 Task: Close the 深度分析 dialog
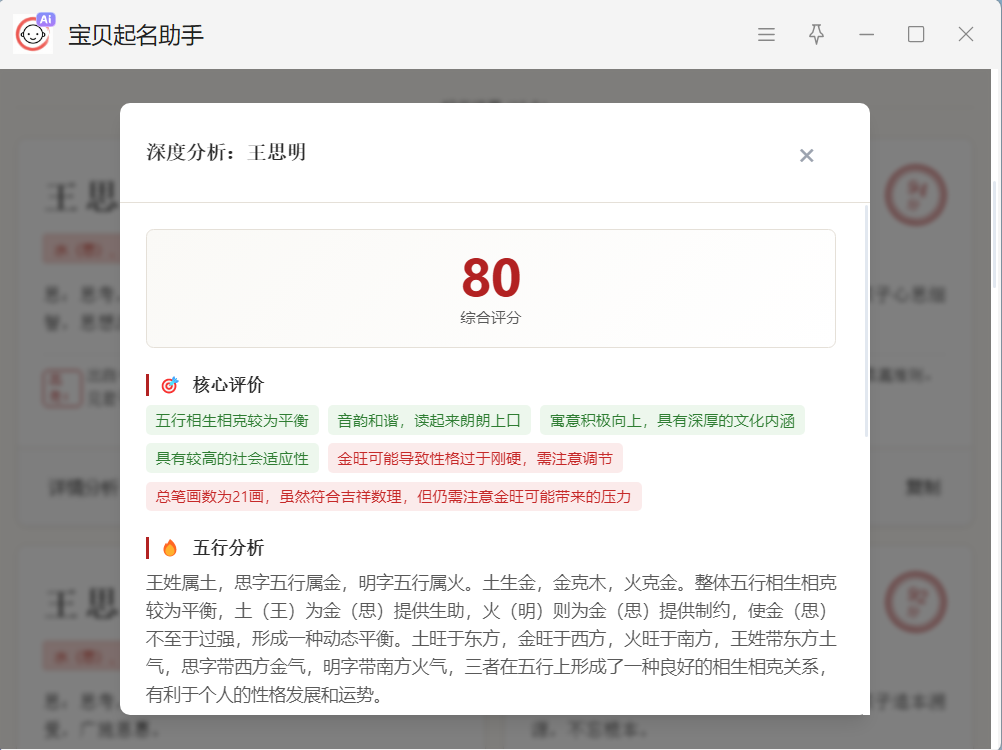click(x=806, y=155)
